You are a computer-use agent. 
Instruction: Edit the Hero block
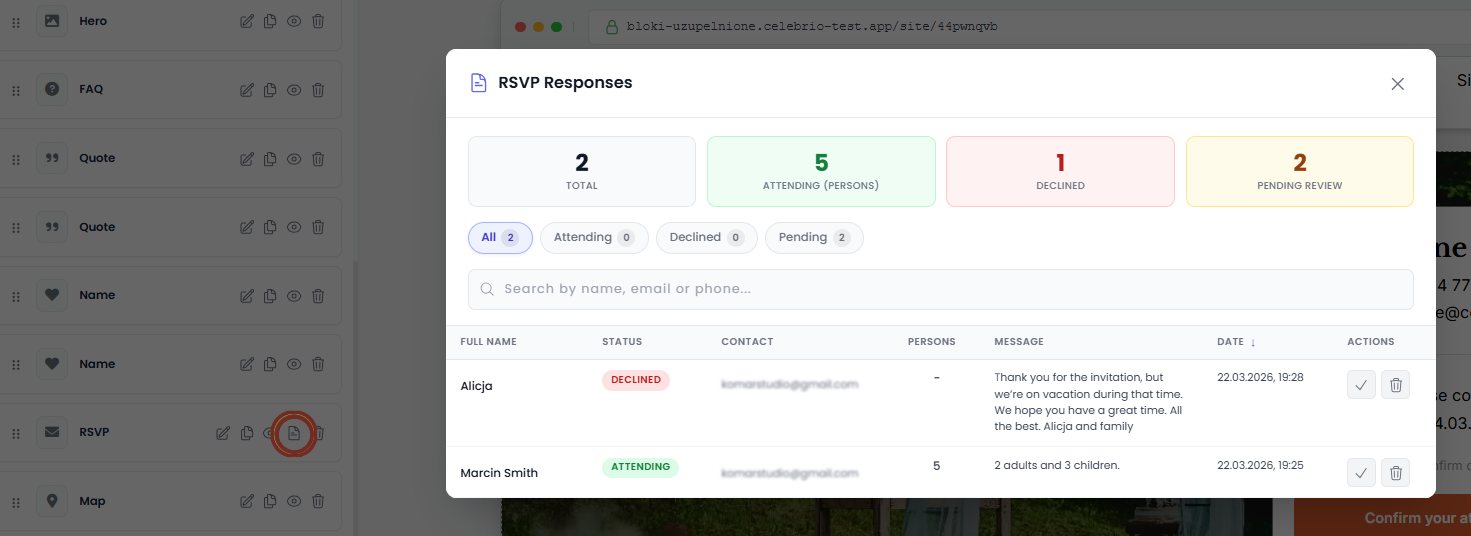[247, 21]
